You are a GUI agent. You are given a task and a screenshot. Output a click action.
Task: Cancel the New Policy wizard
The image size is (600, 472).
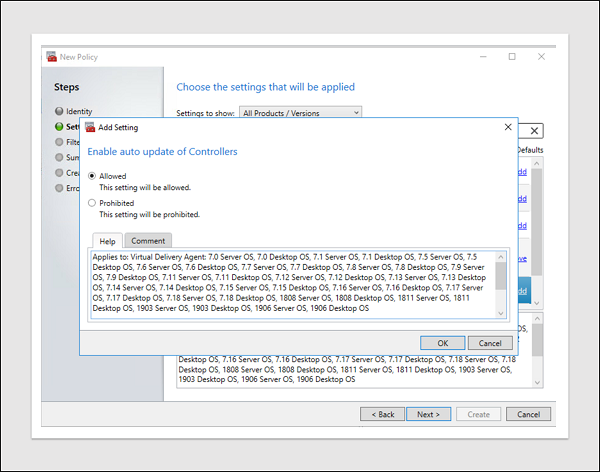[528, 414]
